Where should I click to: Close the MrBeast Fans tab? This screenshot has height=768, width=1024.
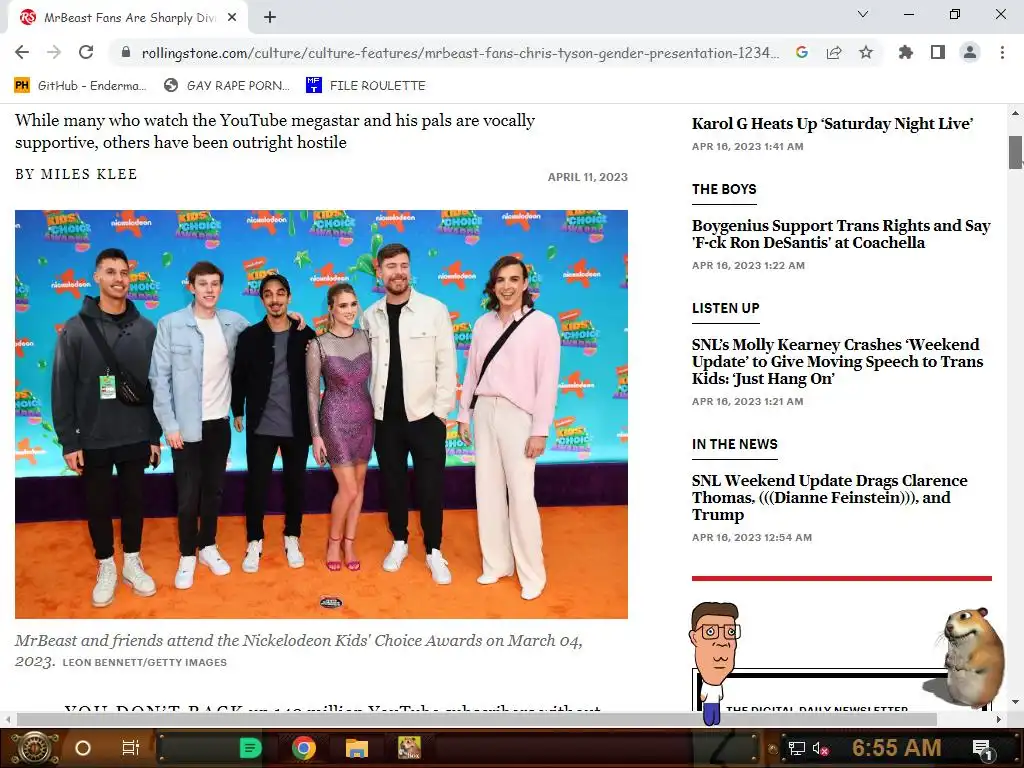232,18
